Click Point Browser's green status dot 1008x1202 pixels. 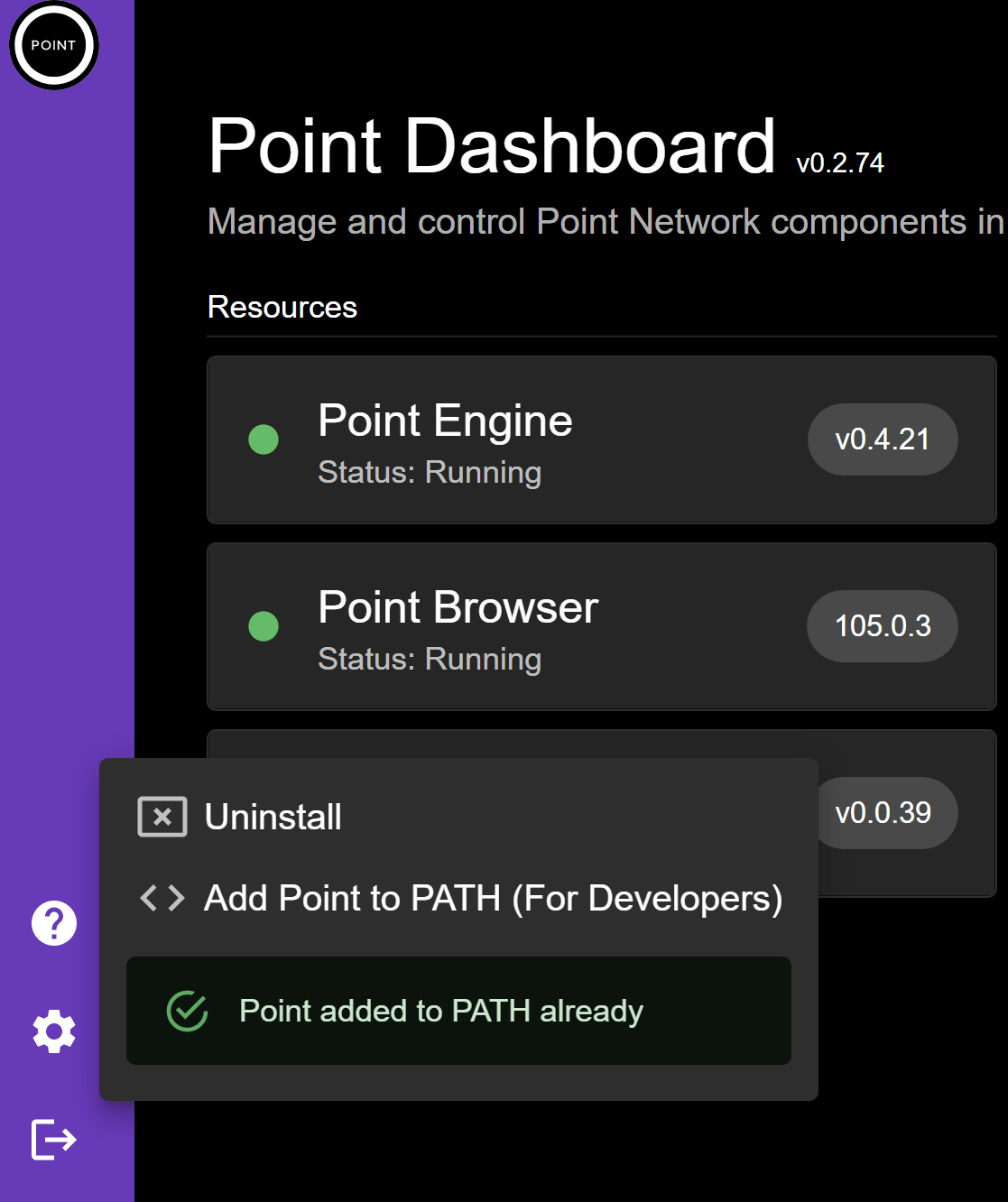pyautogui.click(x=263, y=626)
